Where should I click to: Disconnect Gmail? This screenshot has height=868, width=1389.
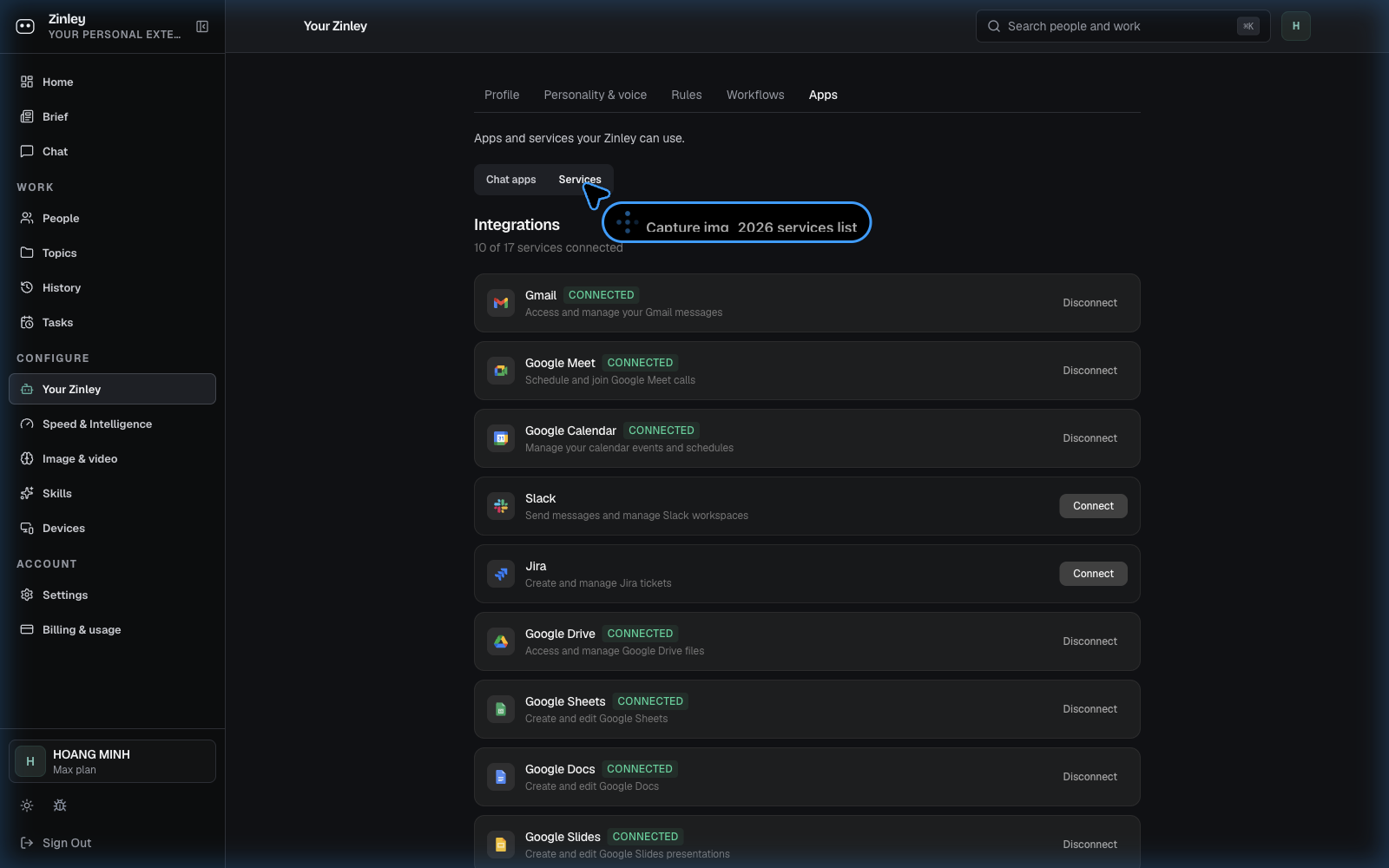1090,303
